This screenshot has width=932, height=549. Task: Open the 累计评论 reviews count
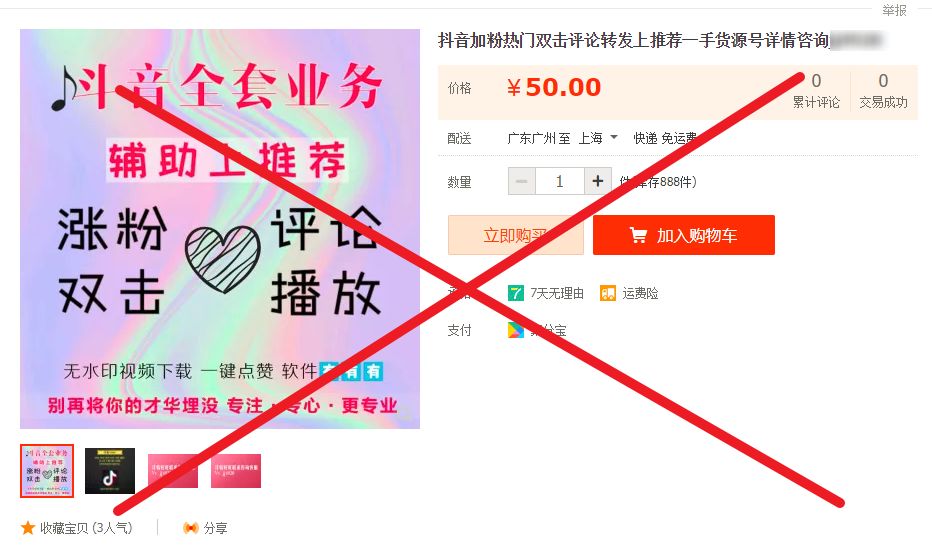[816, 90]
